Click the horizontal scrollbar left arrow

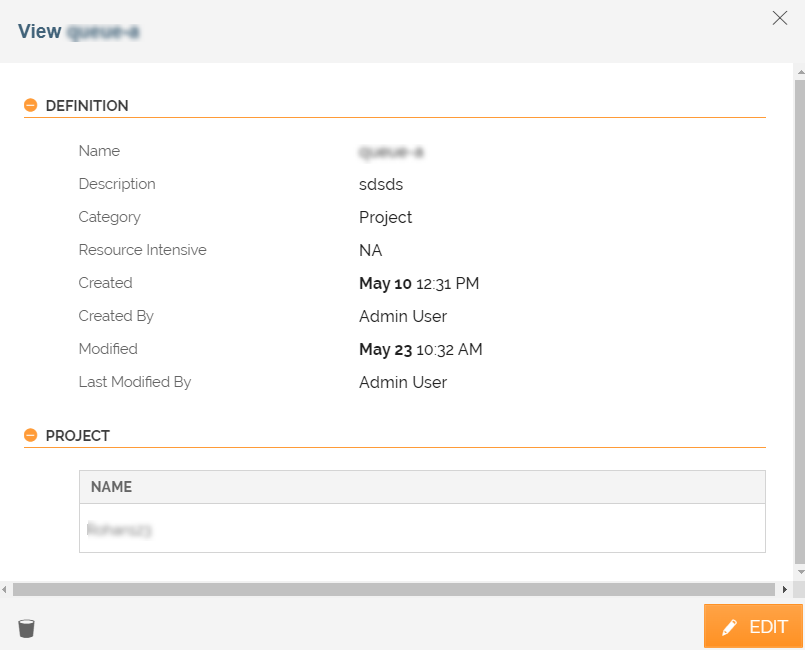tap(6, 590)
